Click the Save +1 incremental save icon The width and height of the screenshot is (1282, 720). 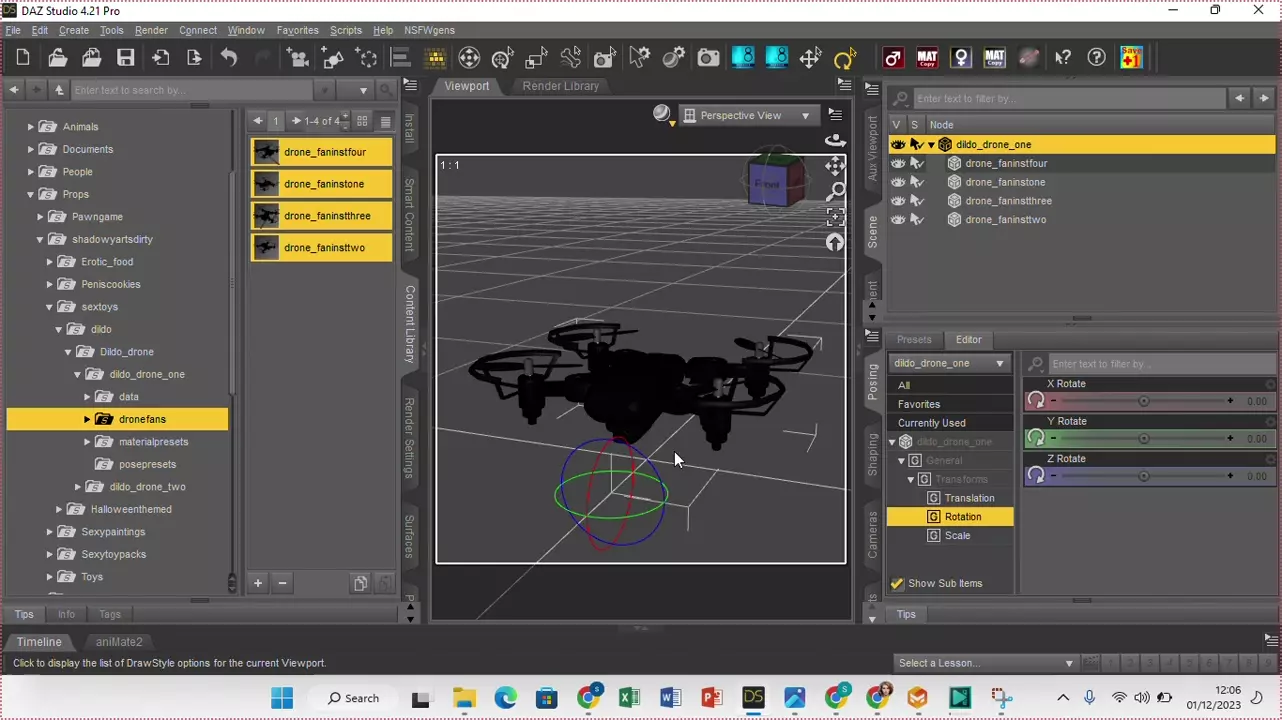[x=1131, y=58]
